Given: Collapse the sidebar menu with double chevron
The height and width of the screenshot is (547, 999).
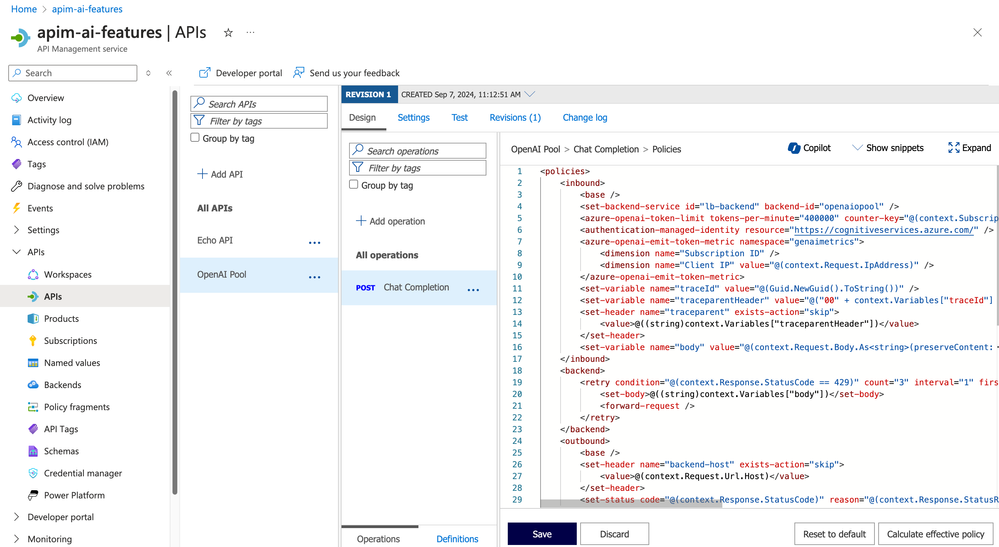Looking at the screenshot, I should click(169, 73).
